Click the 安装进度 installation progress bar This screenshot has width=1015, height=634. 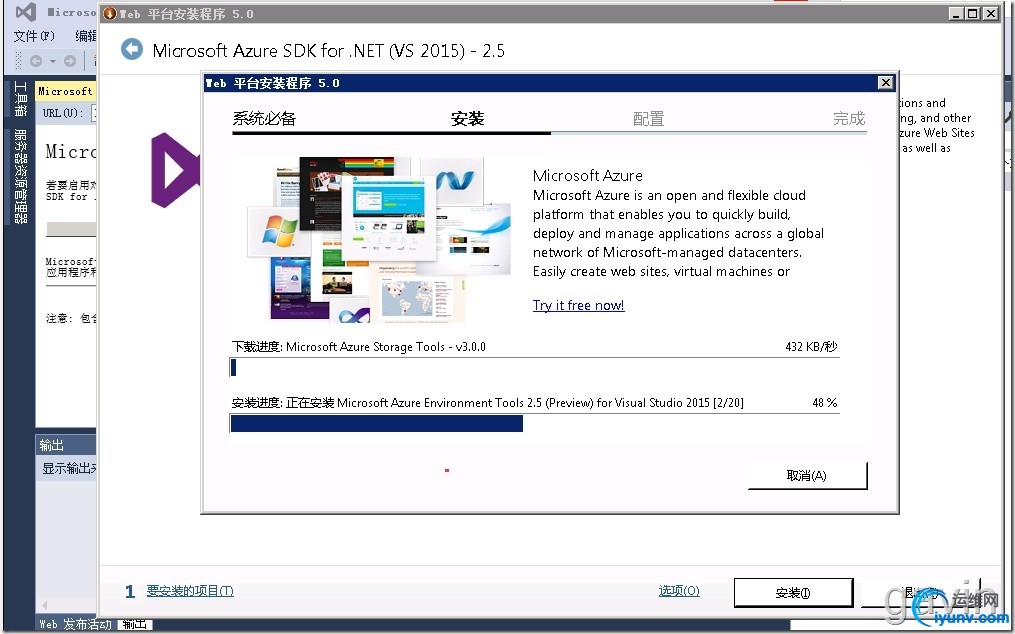tap(535, 423)
